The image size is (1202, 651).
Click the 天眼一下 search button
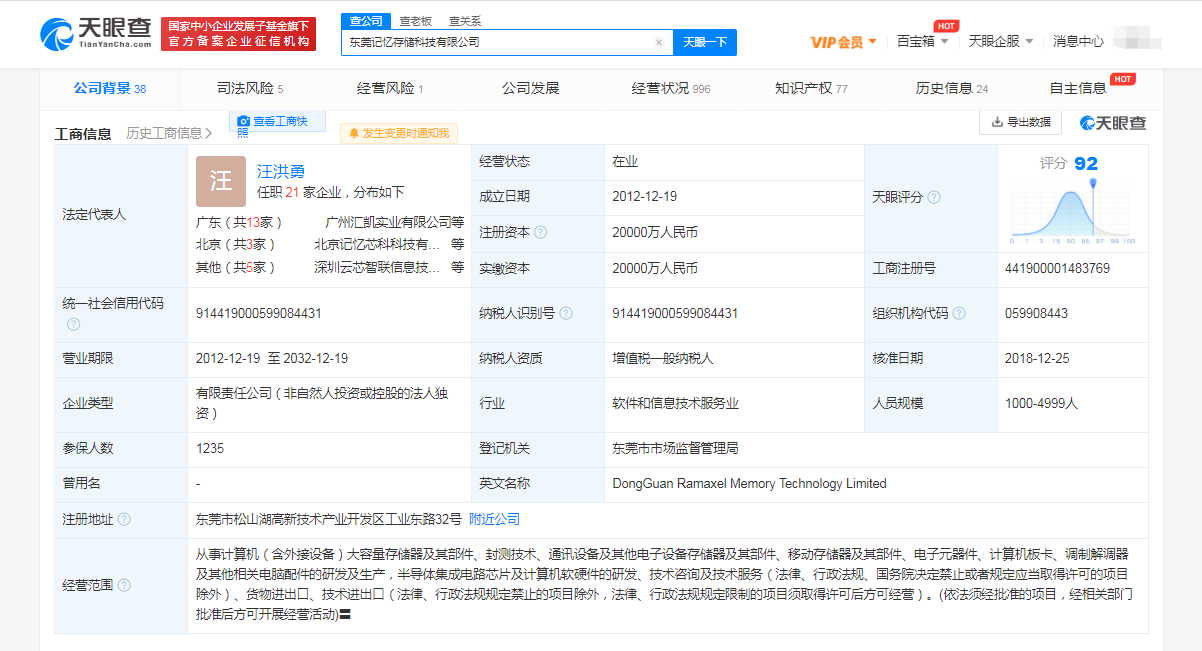[705, 42]
